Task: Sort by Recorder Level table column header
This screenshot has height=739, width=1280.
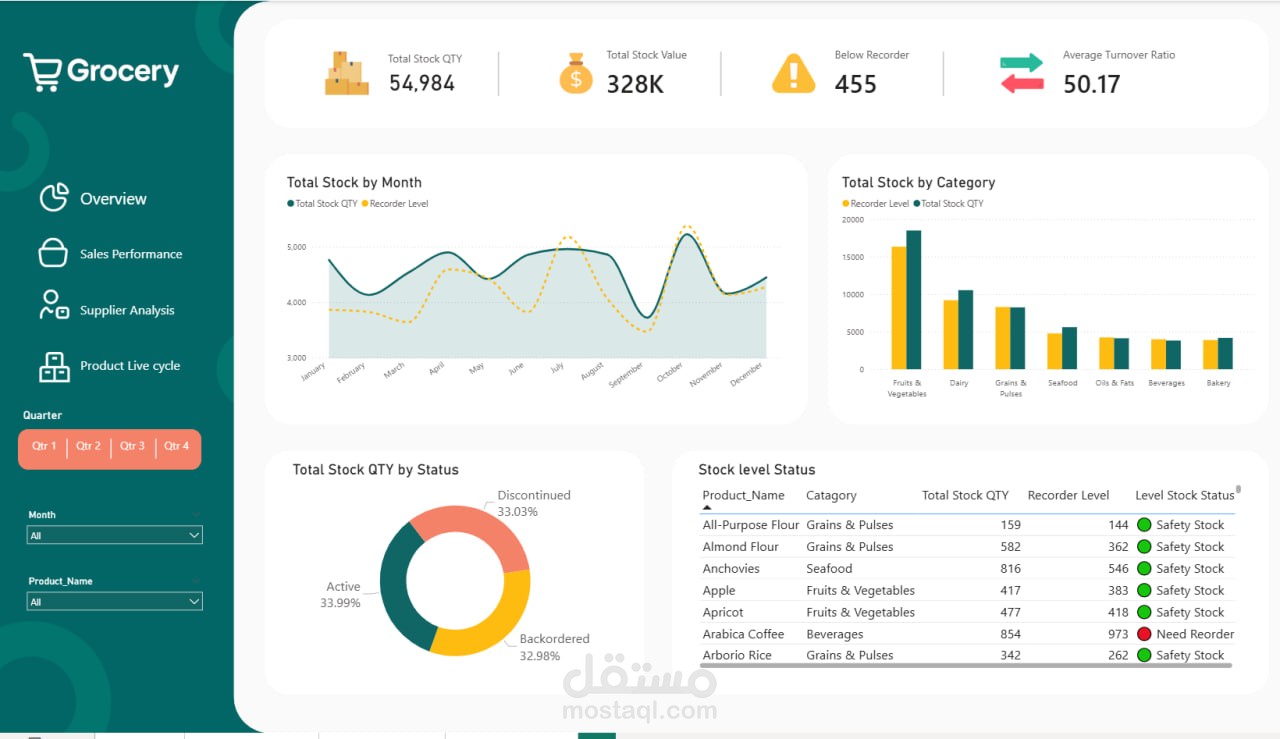Action: coord(1068,495)
